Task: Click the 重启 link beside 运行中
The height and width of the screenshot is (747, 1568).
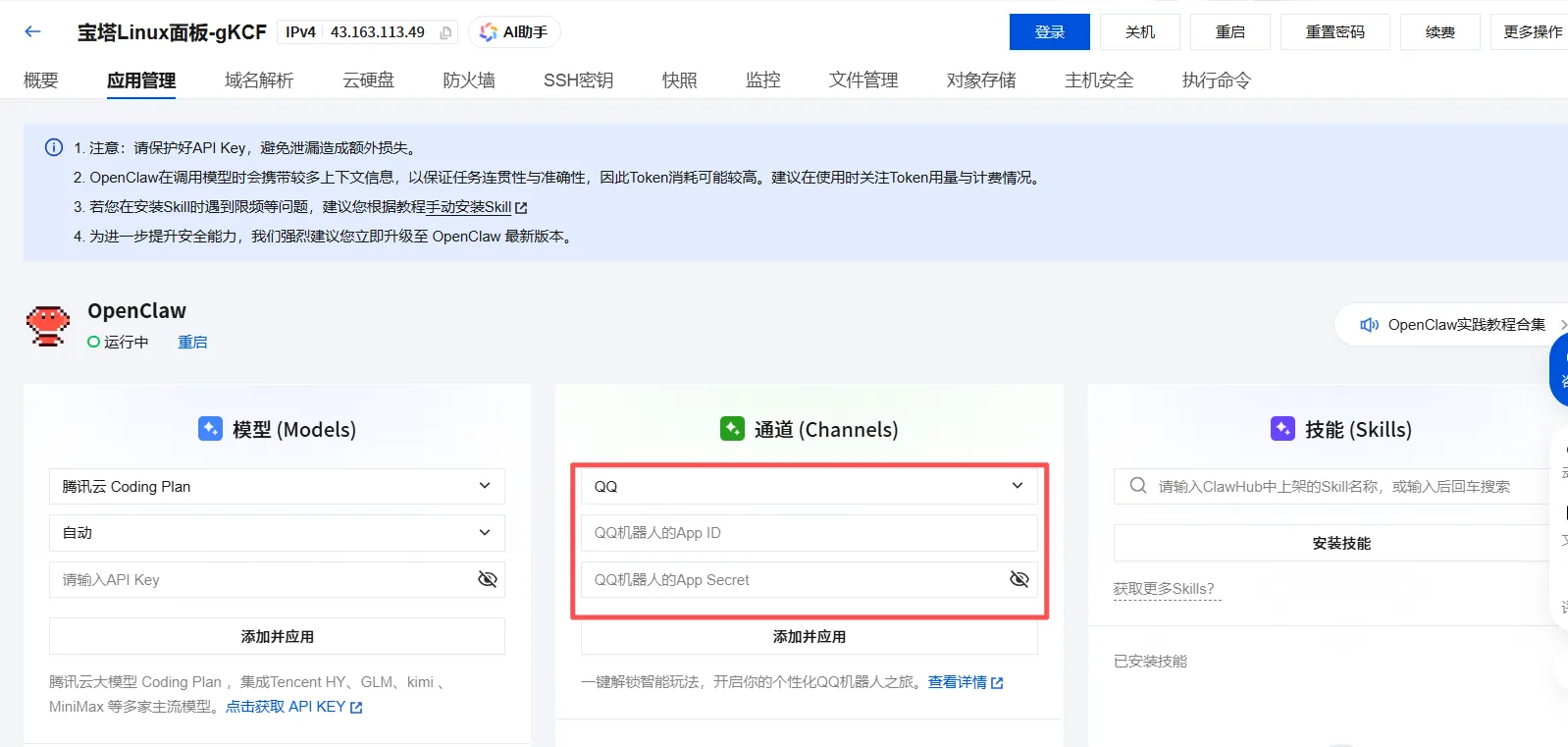Action: click(192, 342)
